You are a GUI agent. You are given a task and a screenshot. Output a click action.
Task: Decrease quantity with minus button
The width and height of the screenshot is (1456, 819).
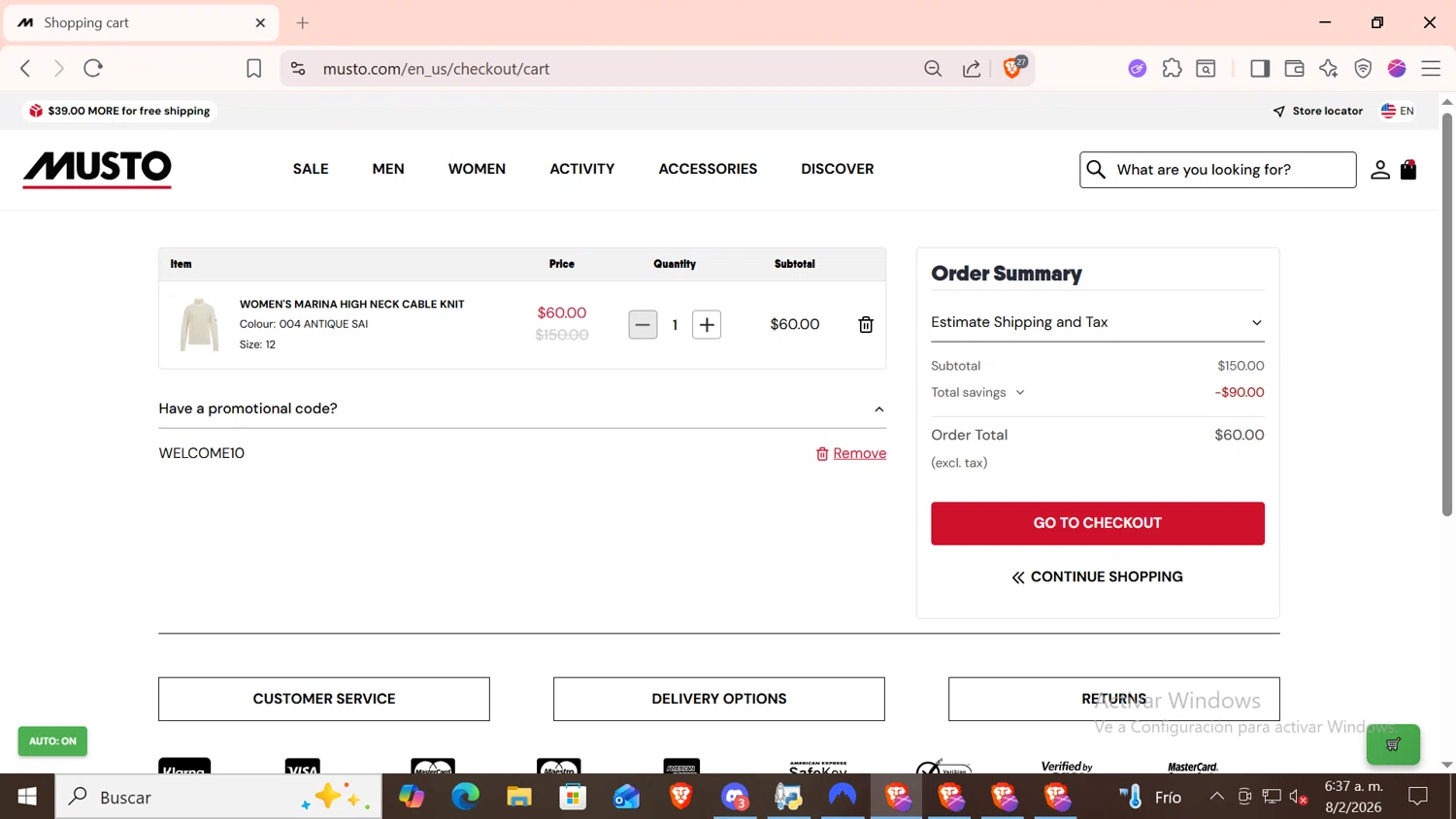(x=643, y=325)
